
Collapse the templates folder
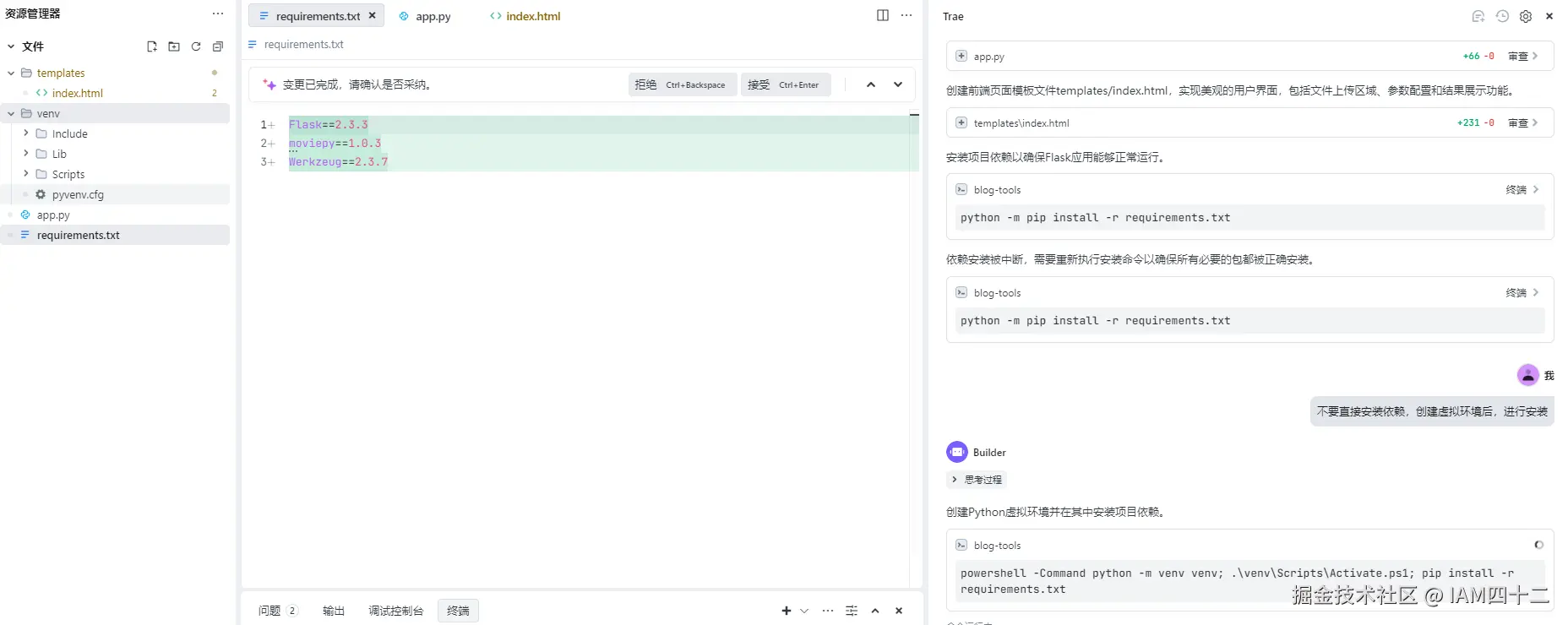click(11, 73)
